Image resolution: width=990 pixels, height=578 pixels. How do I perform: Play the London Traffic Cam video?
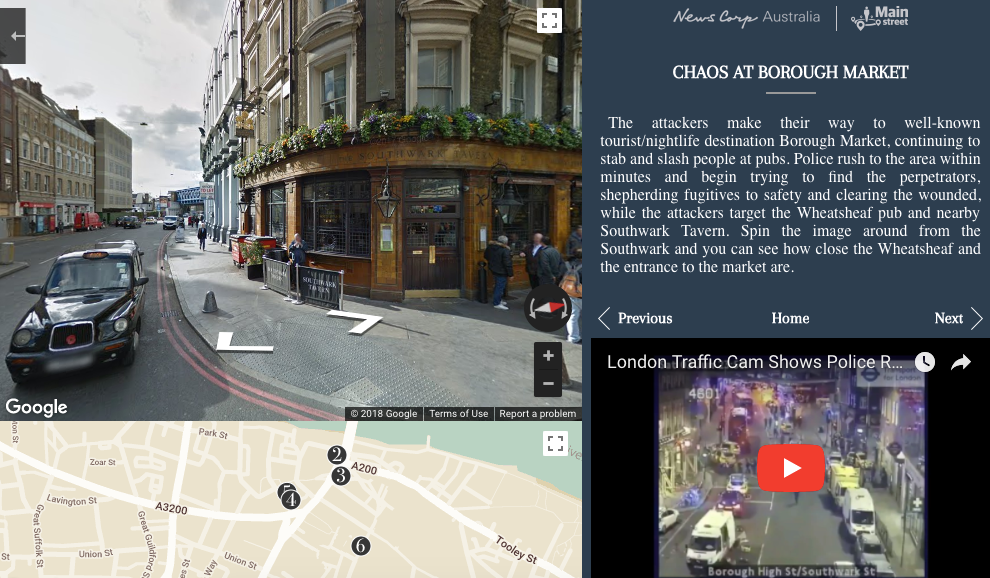tap(790, 468)
